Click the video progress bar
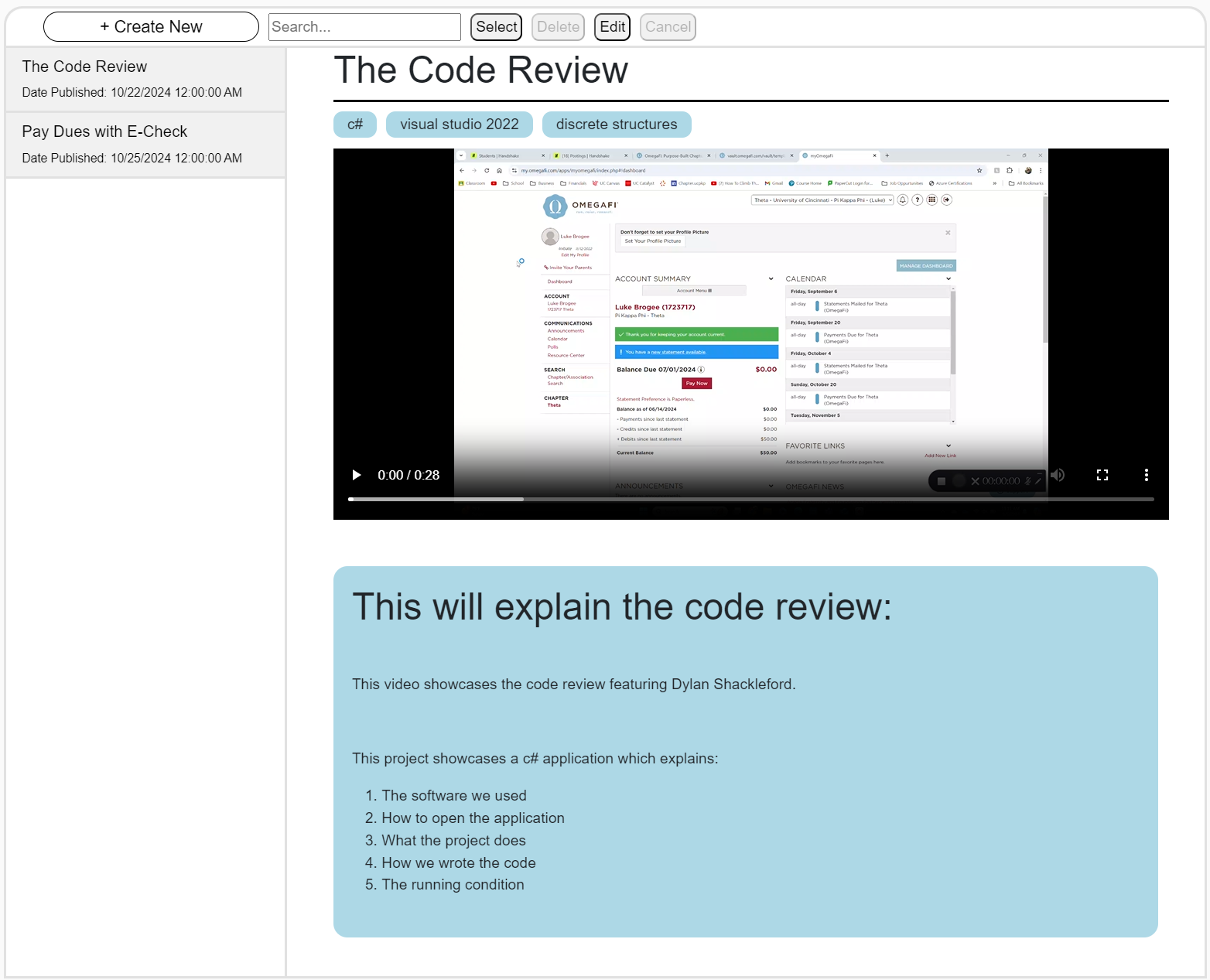1210x980 pixels. coord(750,500)
